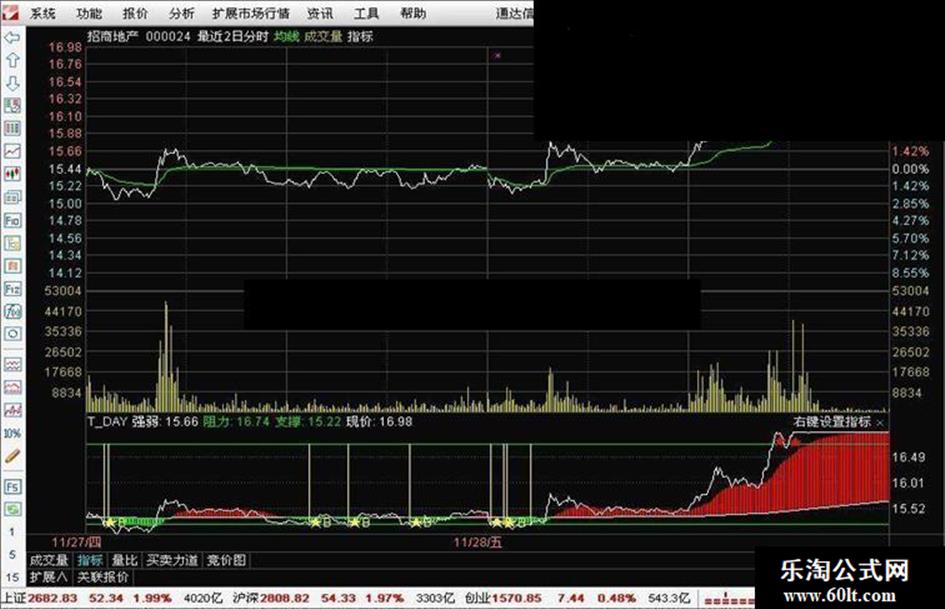Screen dimensions: 945x609
Task: Click the 创业 index value 1570.85
Action: [517, 598]
